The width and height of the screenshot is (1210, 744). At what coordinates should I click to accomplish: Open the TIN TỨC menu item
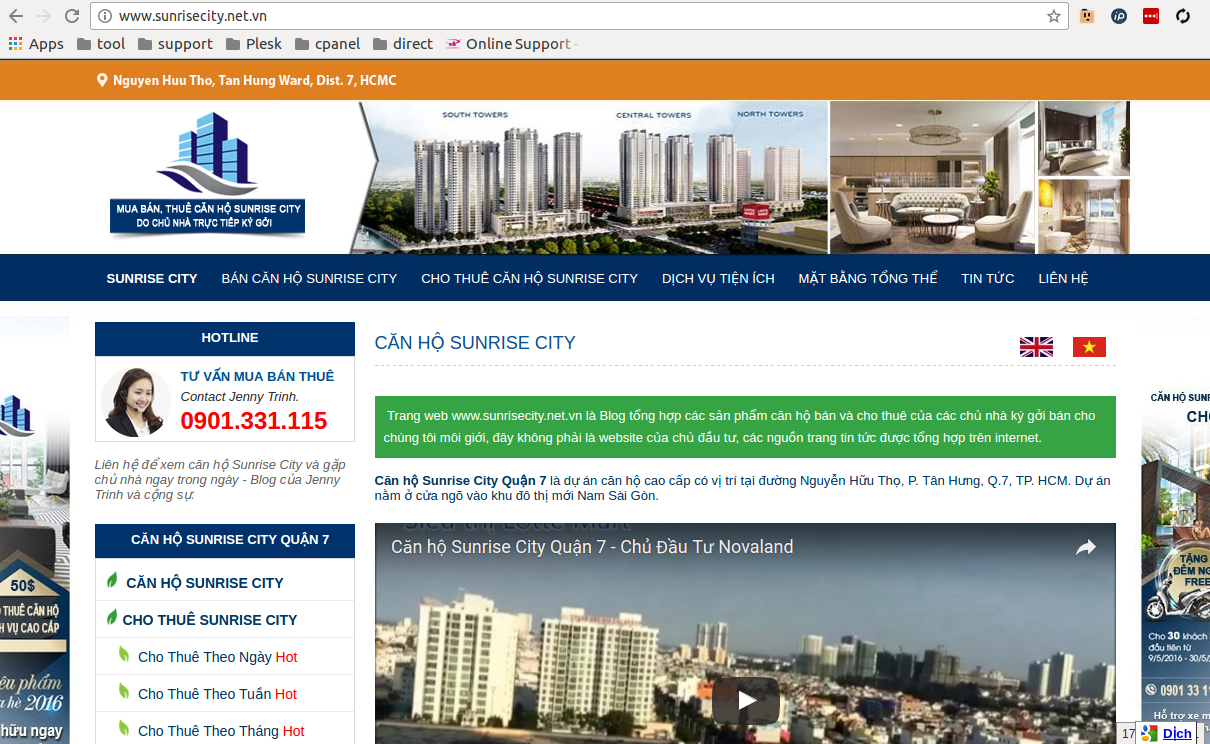[988, 278]
